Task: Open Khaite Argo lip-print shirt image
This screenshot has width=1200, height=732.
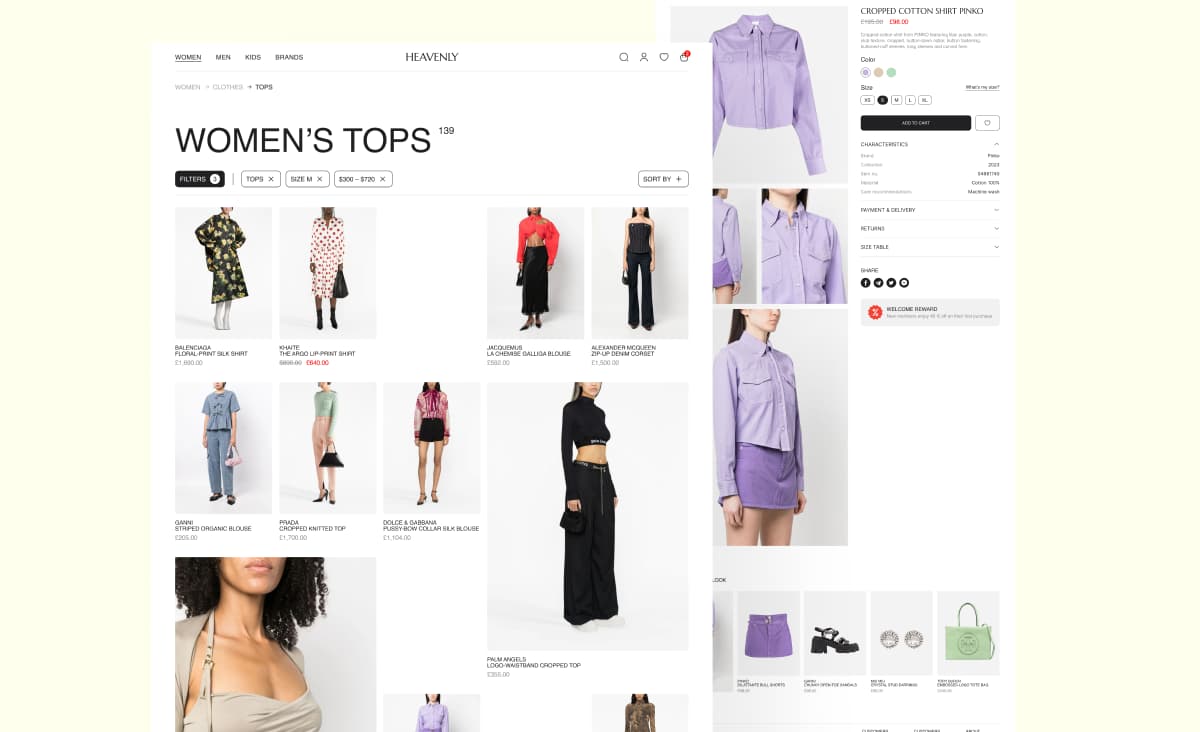Action: point(328,273)
